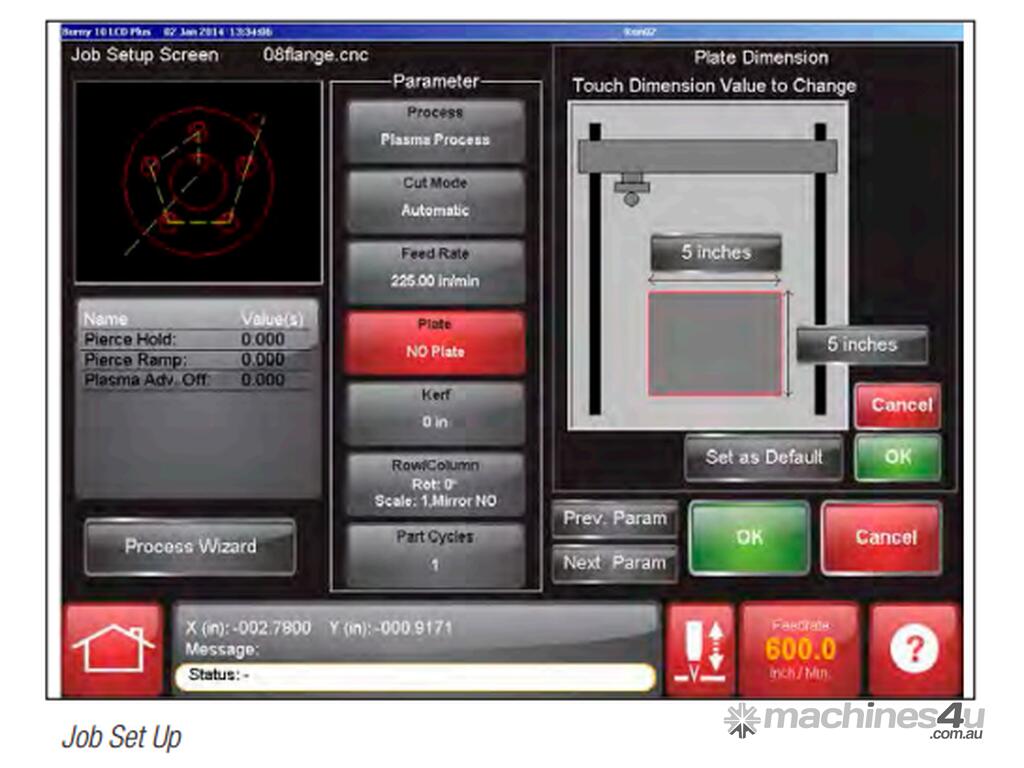
Task: Click Set as Default for plate dimension
Action: click(763, 457)
